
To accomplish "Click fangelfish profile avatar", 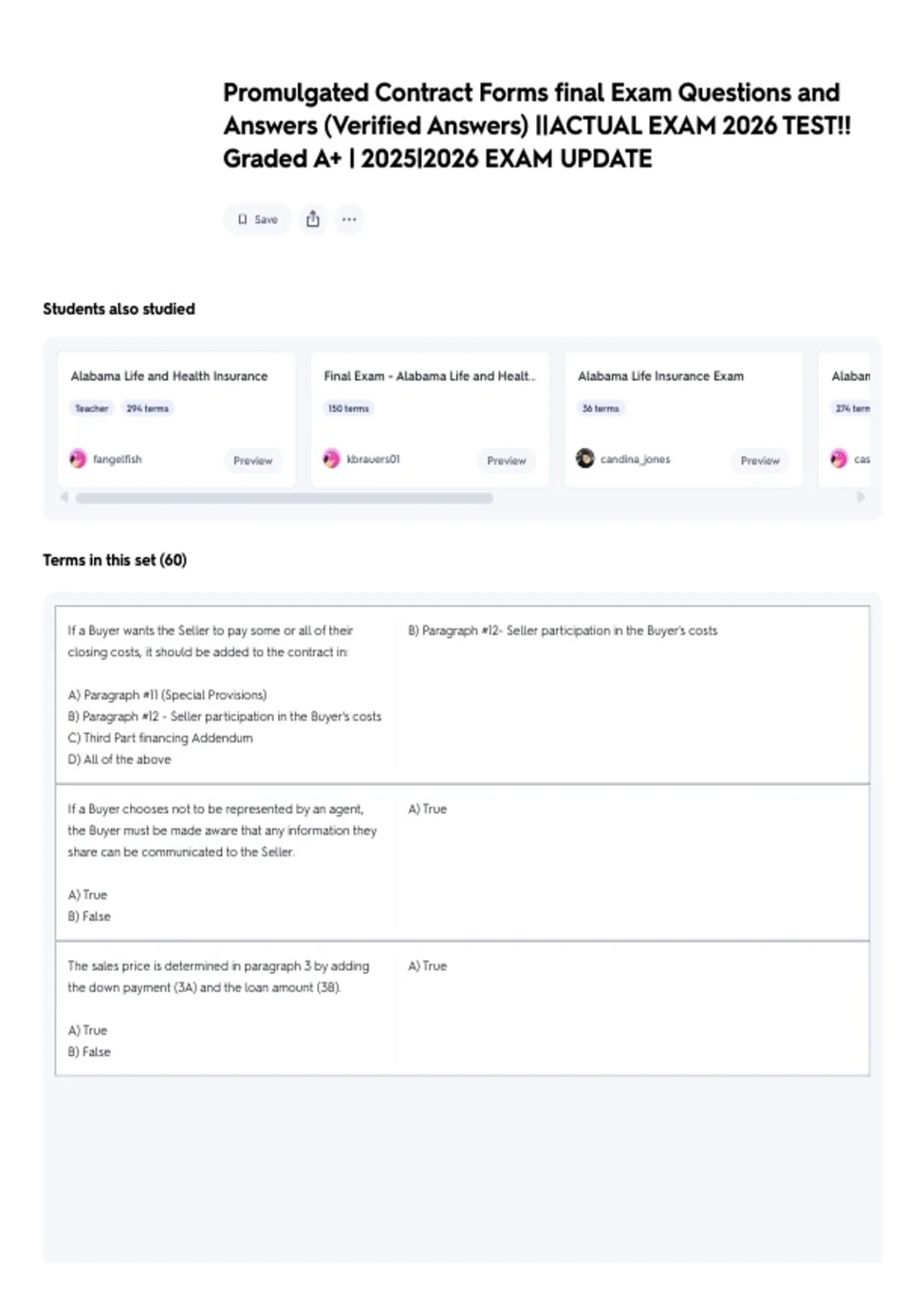I will (x=78, y=459).
